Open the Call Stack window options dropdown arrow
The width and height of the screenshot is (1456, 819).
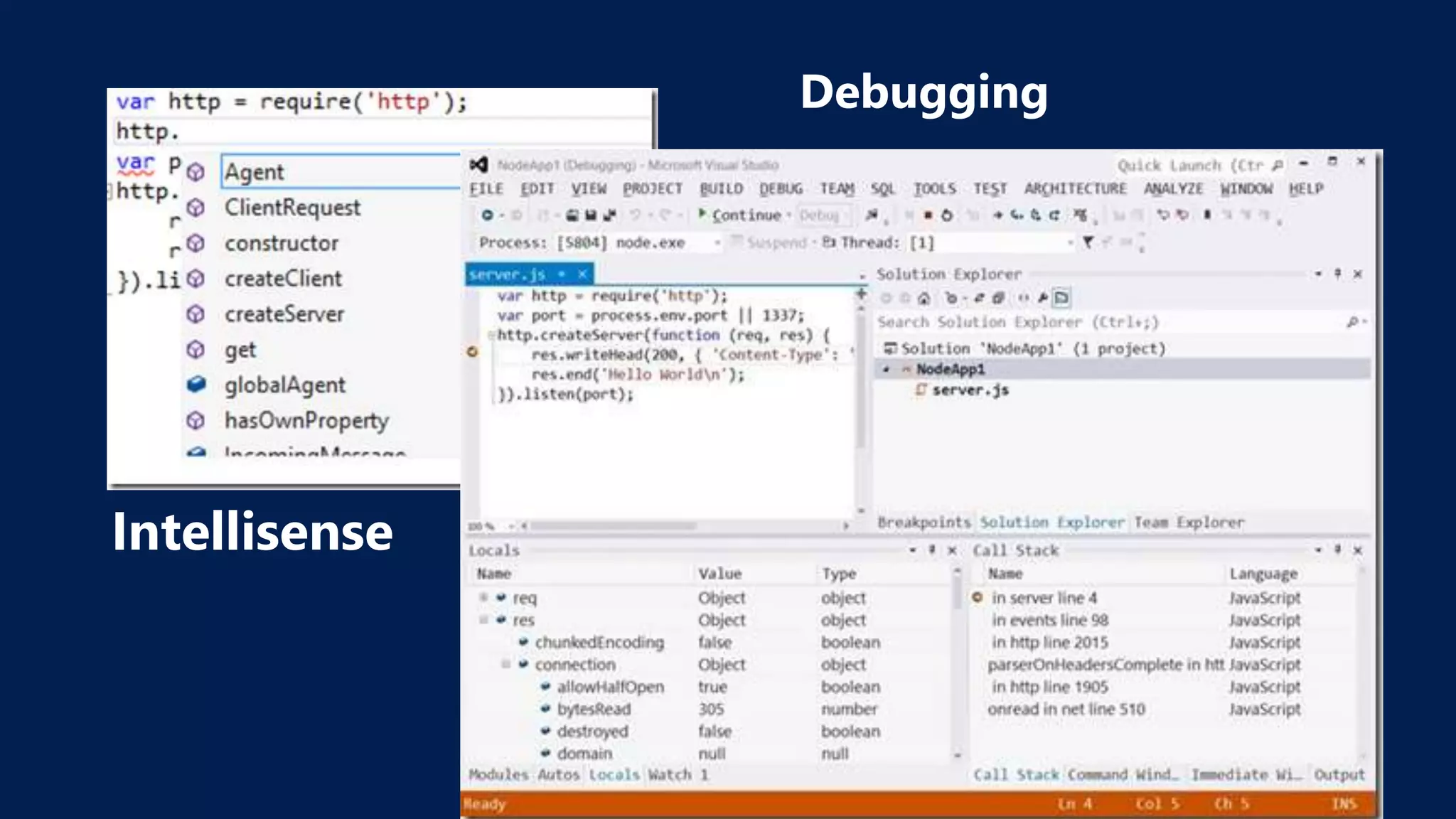point(1318,550)
